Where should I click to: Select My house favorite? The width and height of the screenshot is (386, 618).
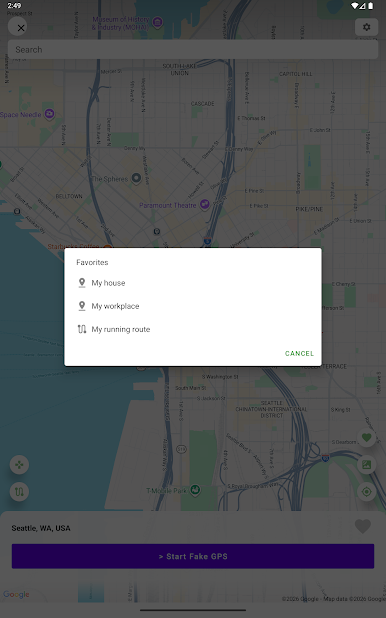coord(193,283)
